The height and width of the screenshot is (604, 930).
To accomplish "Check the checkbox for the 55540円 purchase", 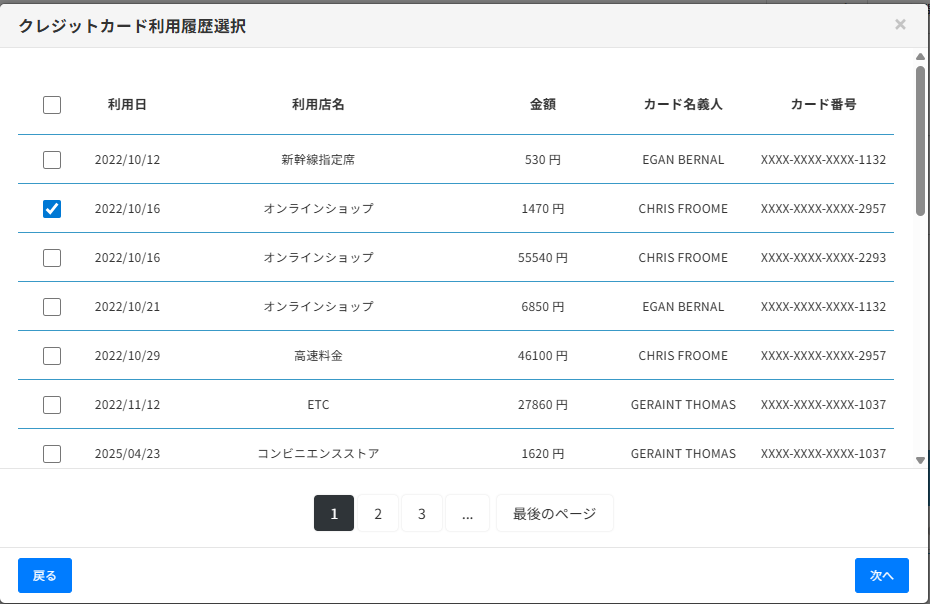I will tap(51, 257).
